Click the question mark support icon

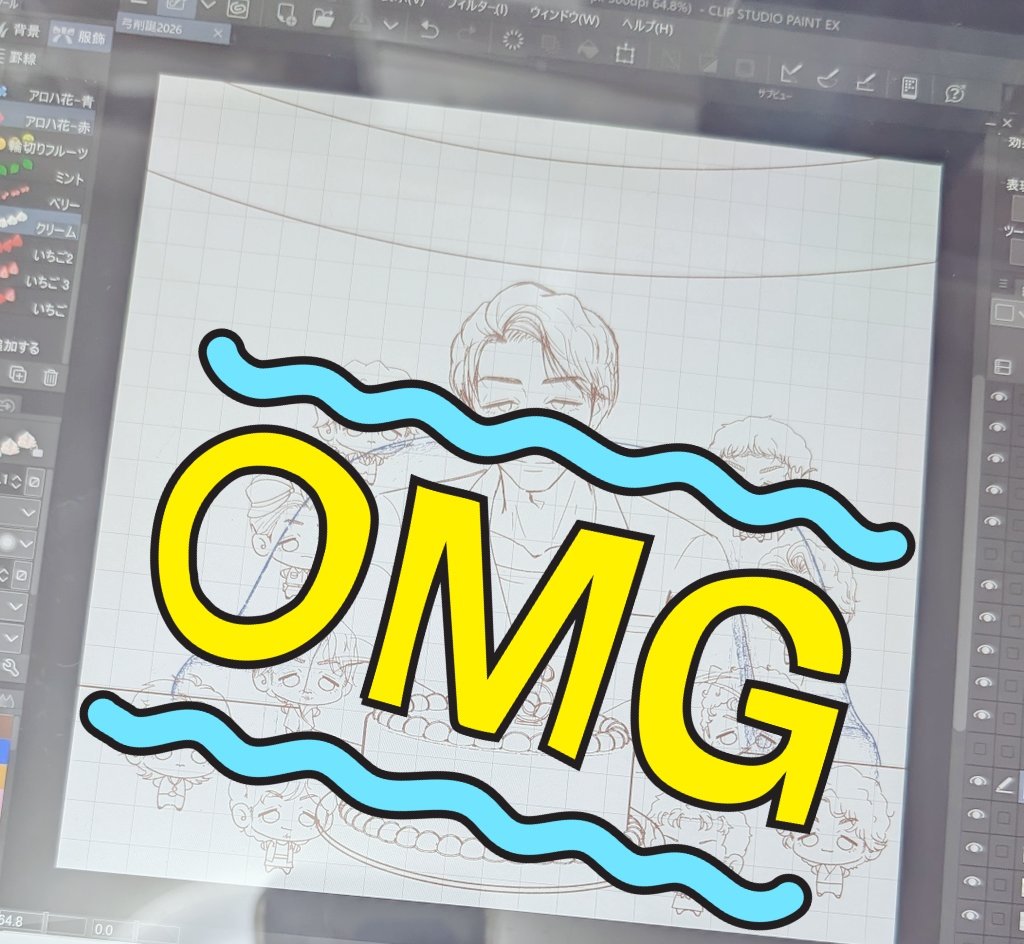pyautogui.click(x=955, y=93)
